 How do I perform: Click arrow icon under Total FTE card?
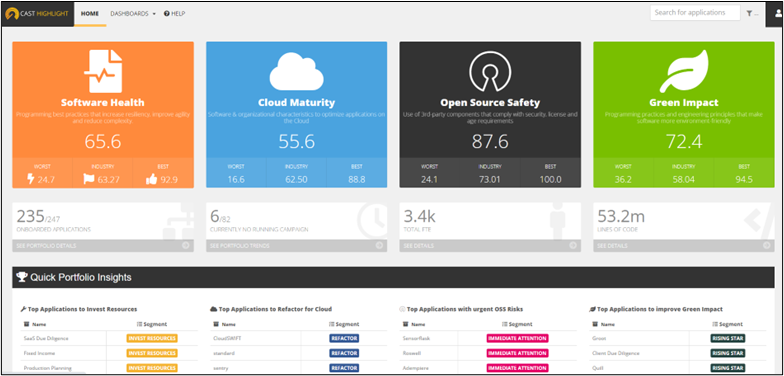[x=572, y=246]
